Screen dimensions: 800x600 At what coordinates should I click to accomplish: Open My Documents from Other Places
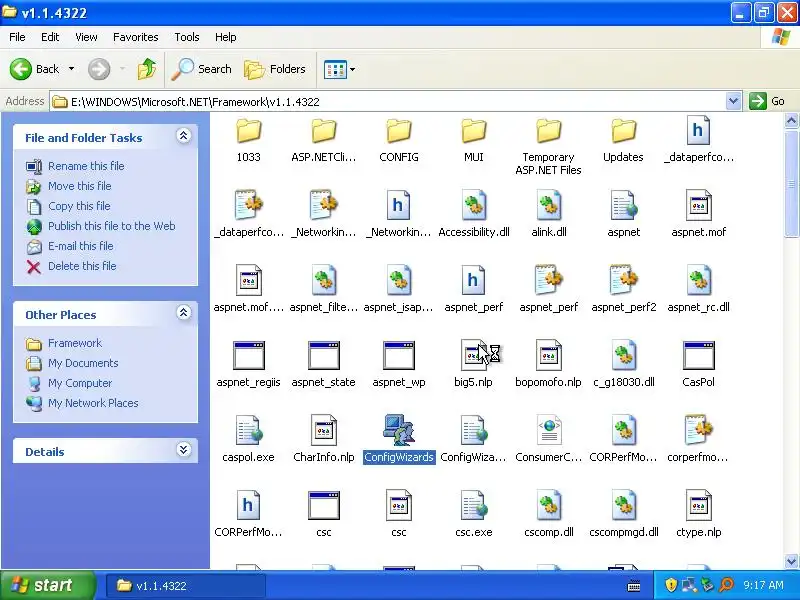point(83,363)
